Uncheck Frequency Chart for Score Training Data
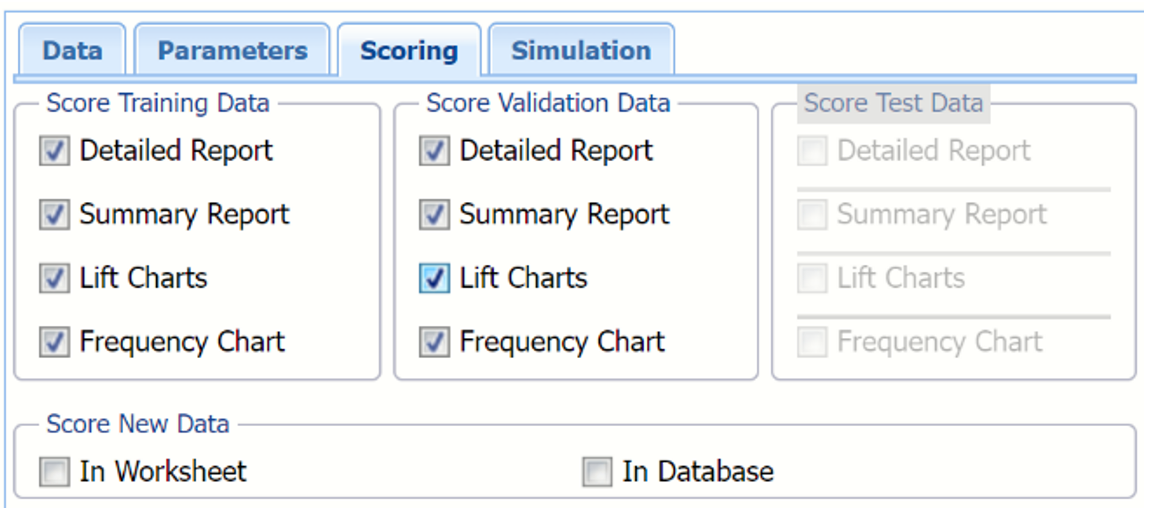The image size is (1152, 508). (54, 342)
